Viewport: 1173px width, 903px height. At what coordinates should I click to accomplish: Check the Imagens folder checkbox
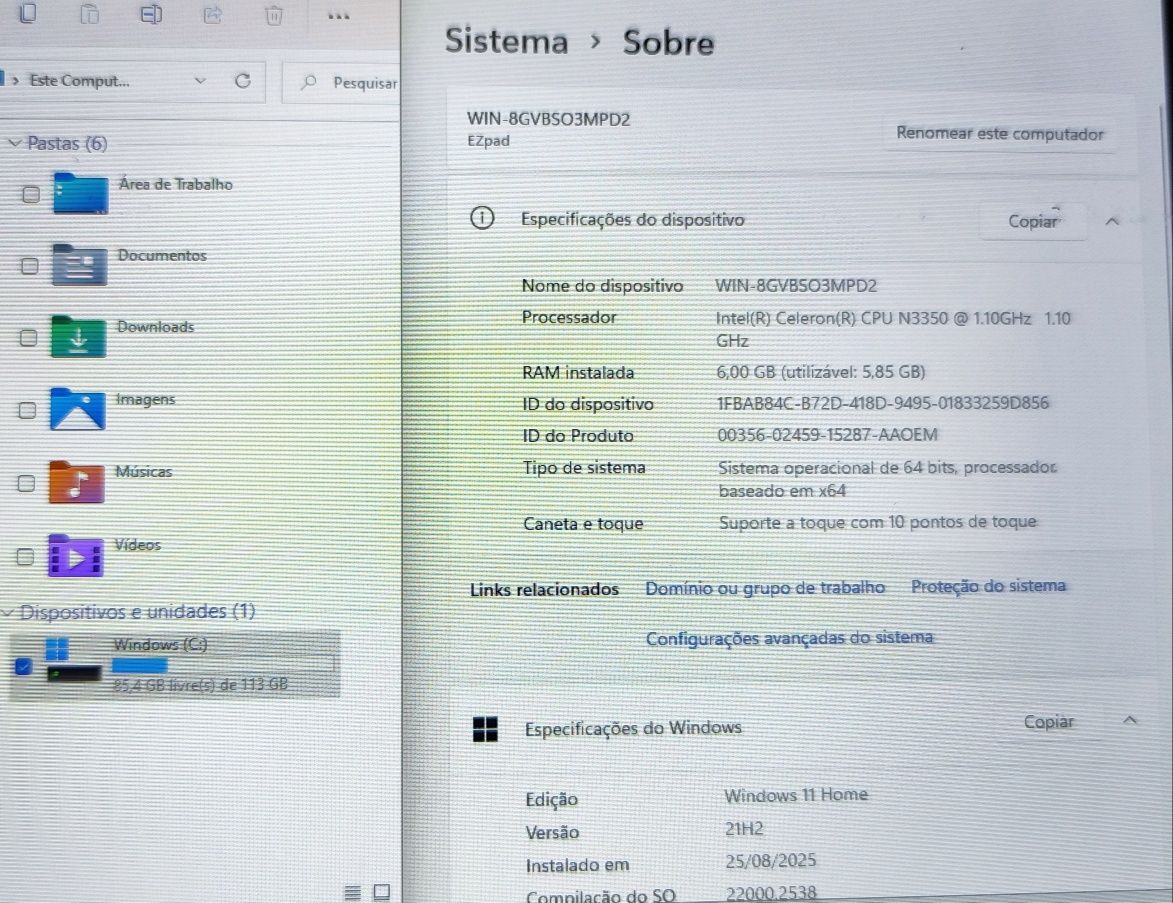click(x=27, y=410)
